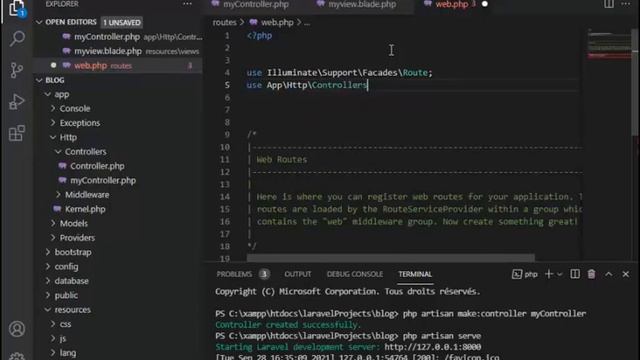Click PHP icon in web.php breadcrumb
Screen dimensions: 640x360
point(253,22)
